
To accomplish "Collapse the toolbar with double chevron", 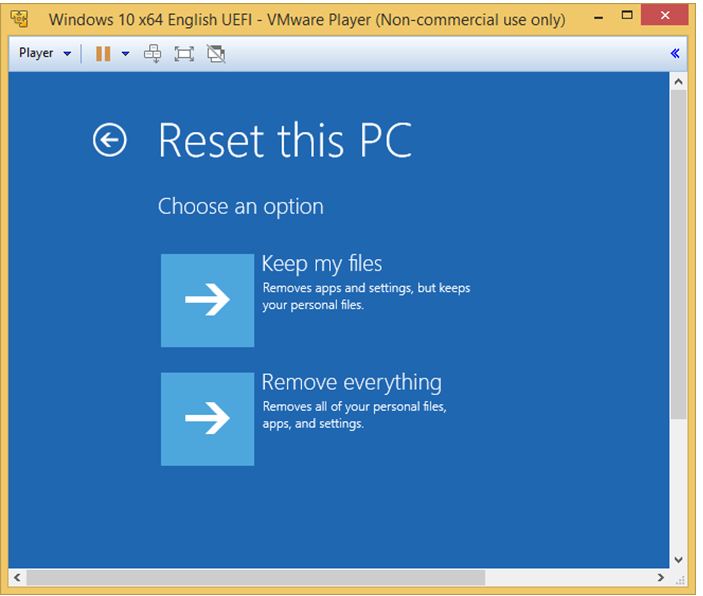I will click(x=675, y=53).
